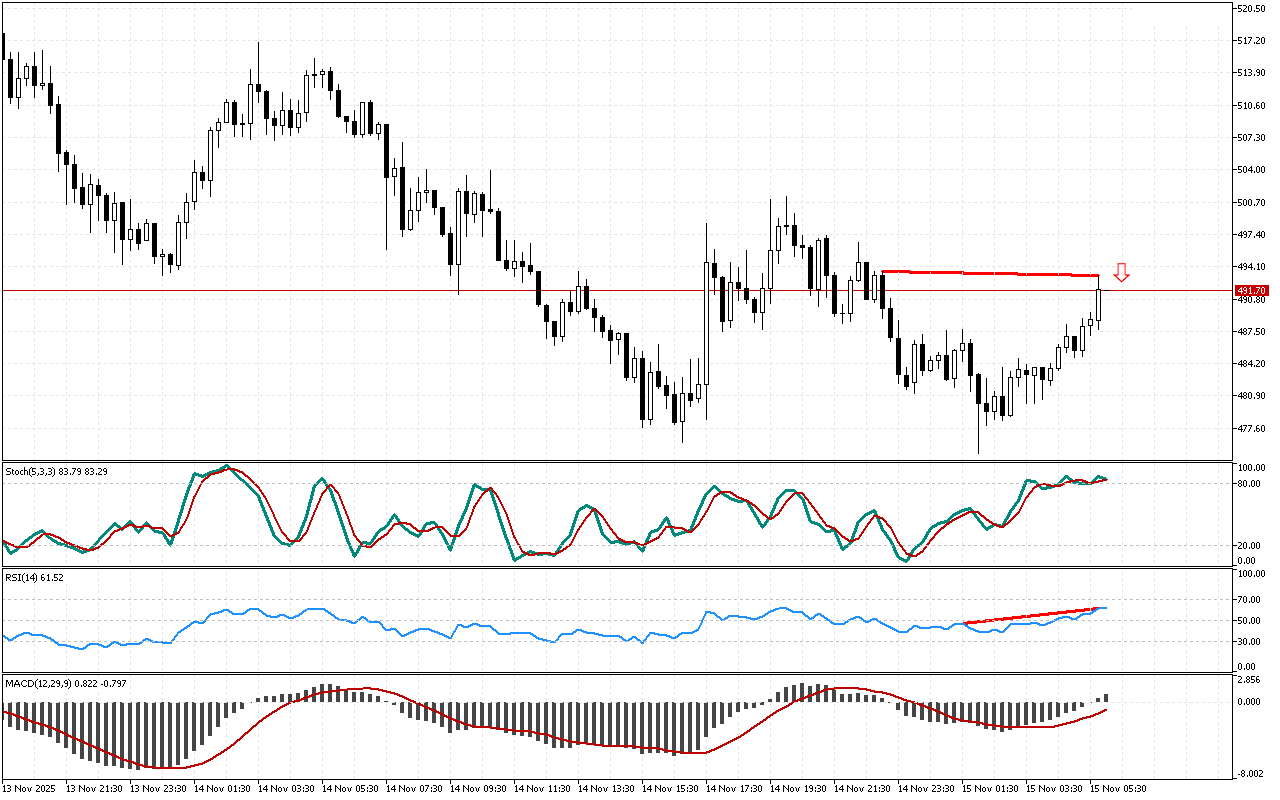
Task: Click the 80.00 level on Stochastic scale
Action: pos(1248,484)
